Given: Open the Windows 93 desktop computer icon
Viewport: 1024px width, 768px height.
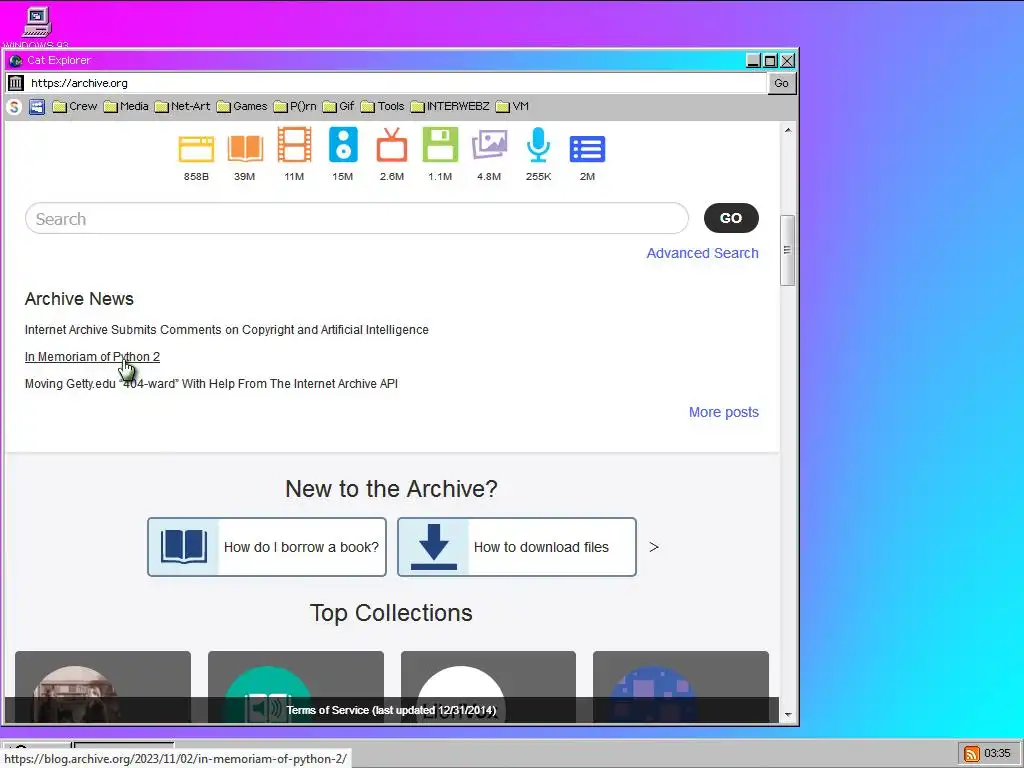Looking at the screenshot, I should click(37, 22).
